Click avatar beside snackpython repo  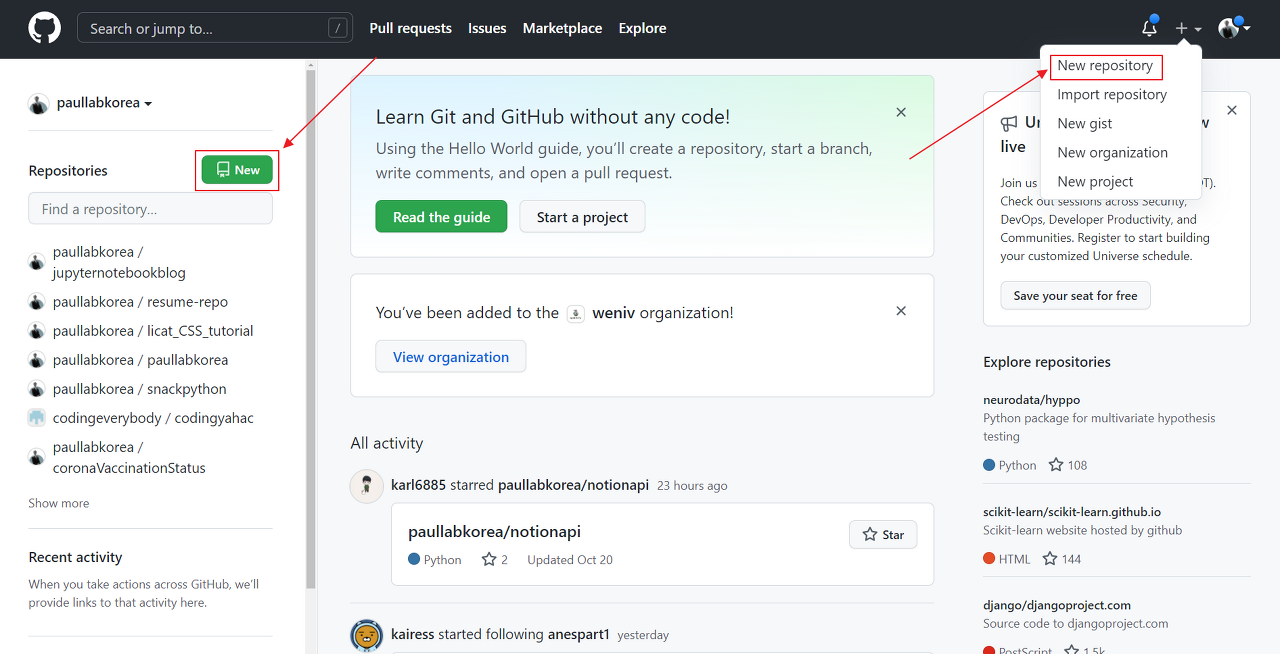[37, 389]
